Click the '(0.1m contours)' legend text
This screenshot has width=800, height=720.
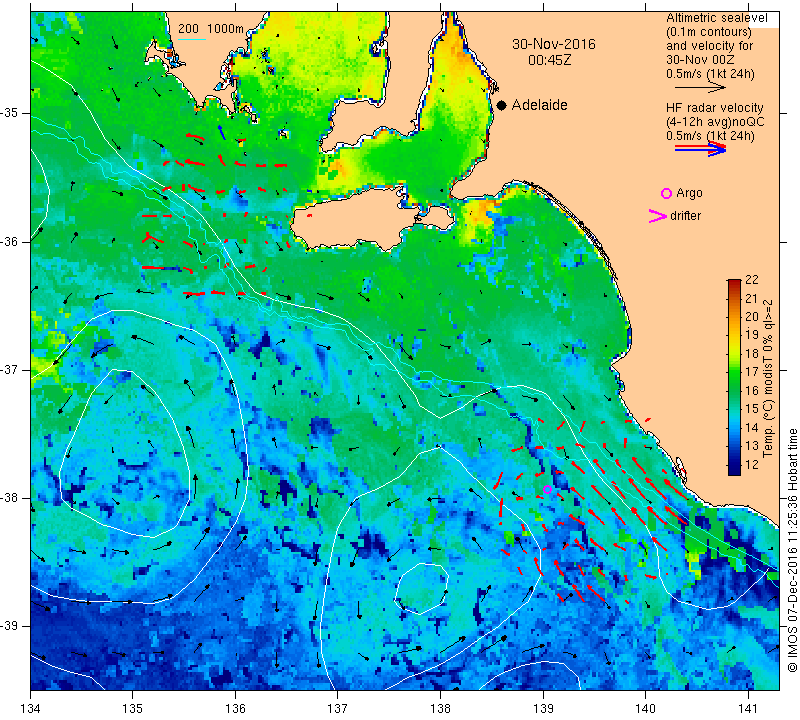708,32
